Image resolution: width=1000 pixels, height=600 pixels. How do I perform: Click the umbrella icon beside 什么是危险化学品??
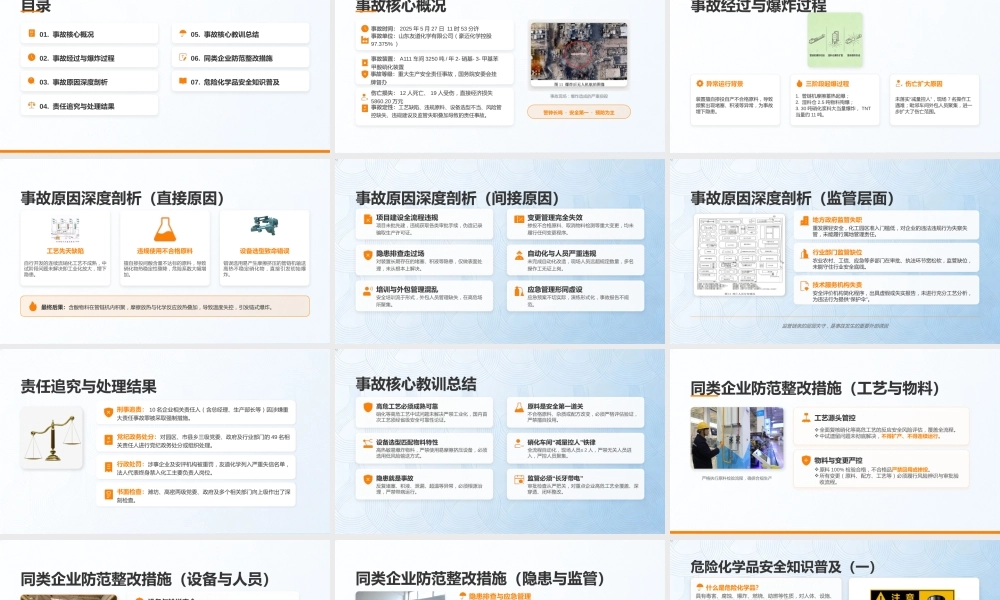(699, 587)
